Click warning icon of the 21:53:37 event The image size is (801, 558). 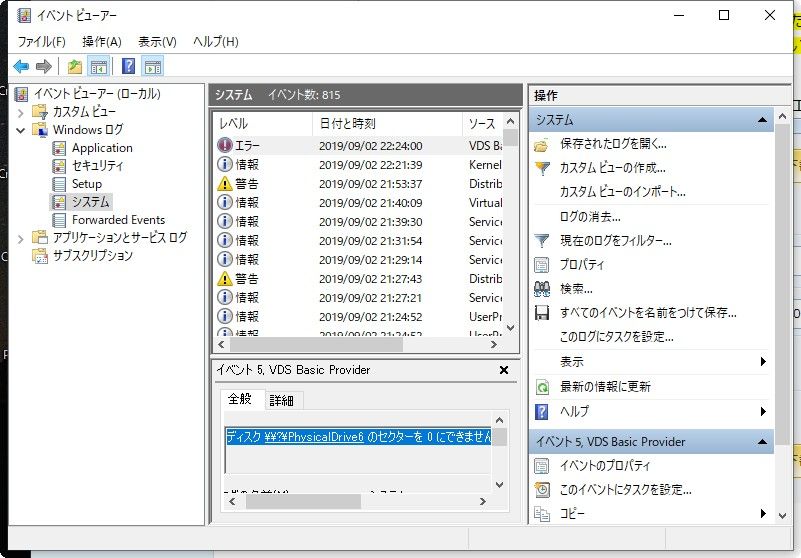[225, 183]
